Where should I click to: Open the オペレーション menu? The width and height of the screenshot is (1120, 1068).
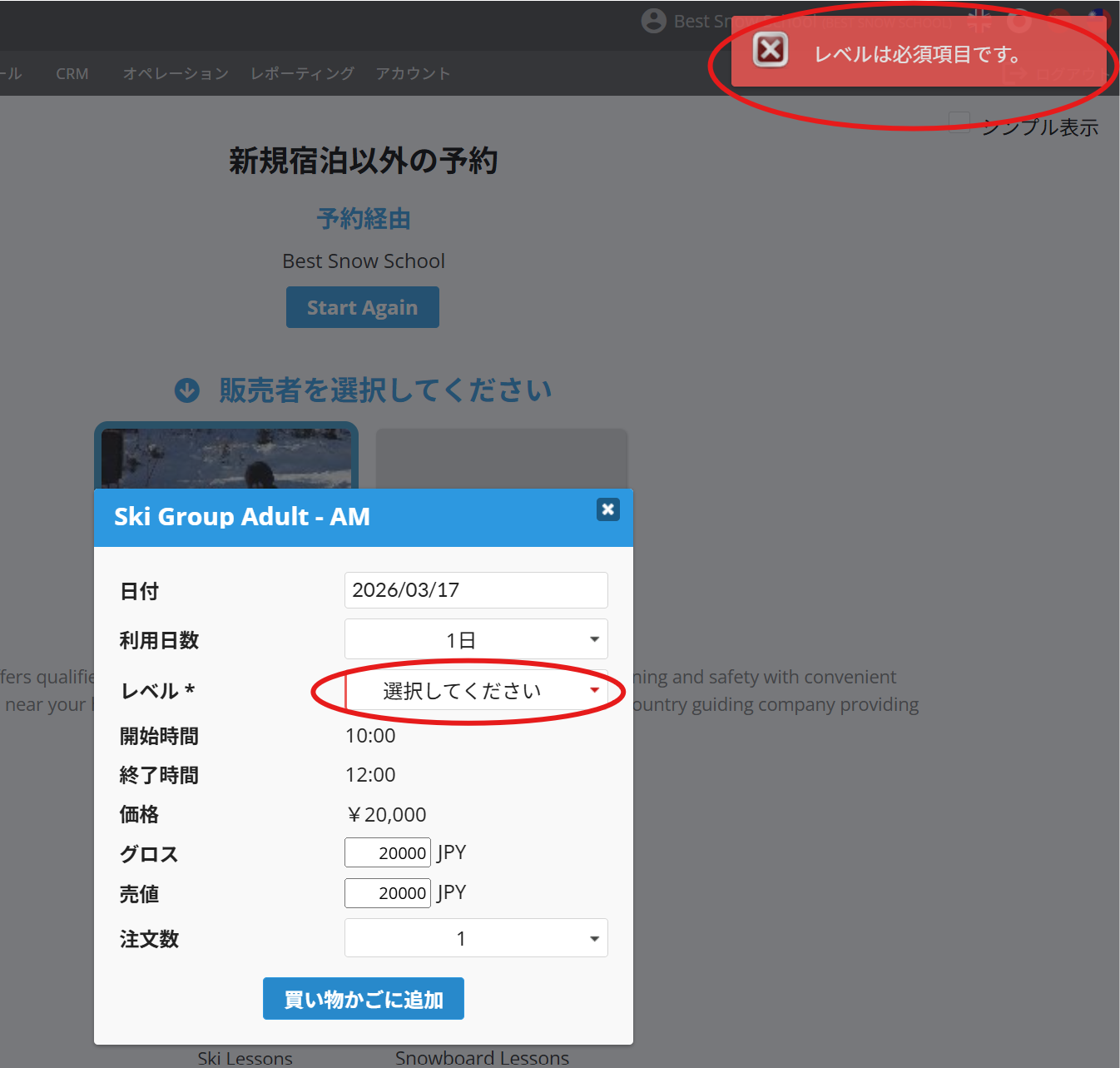176,73
